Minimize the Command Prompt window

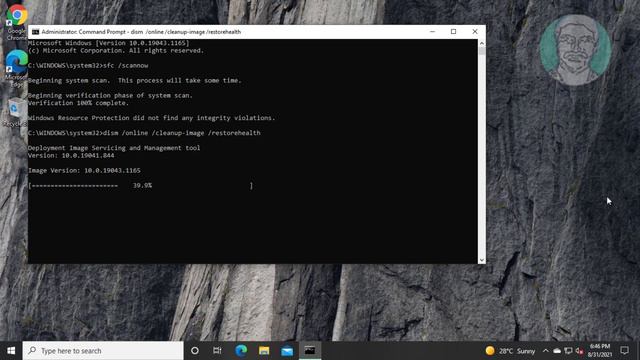coord(432,32)
